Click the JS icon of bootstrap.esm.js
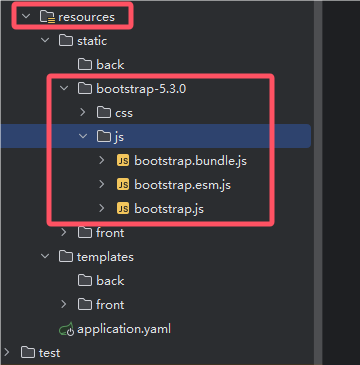The height and width of the screenshot is (365, 360). pos(123,185)
